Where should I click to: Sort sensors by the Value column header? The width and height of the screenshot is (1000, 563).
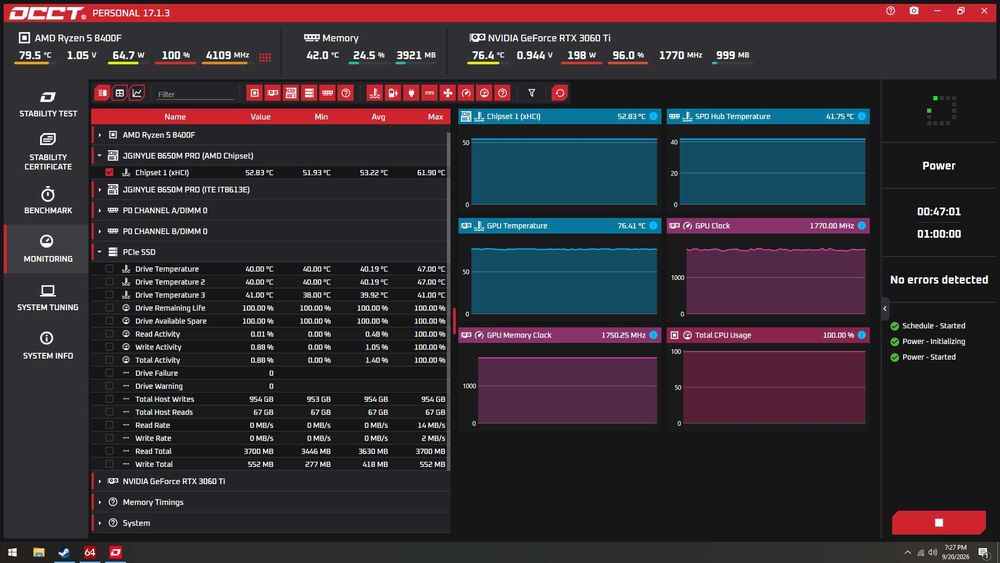point(260,117)
